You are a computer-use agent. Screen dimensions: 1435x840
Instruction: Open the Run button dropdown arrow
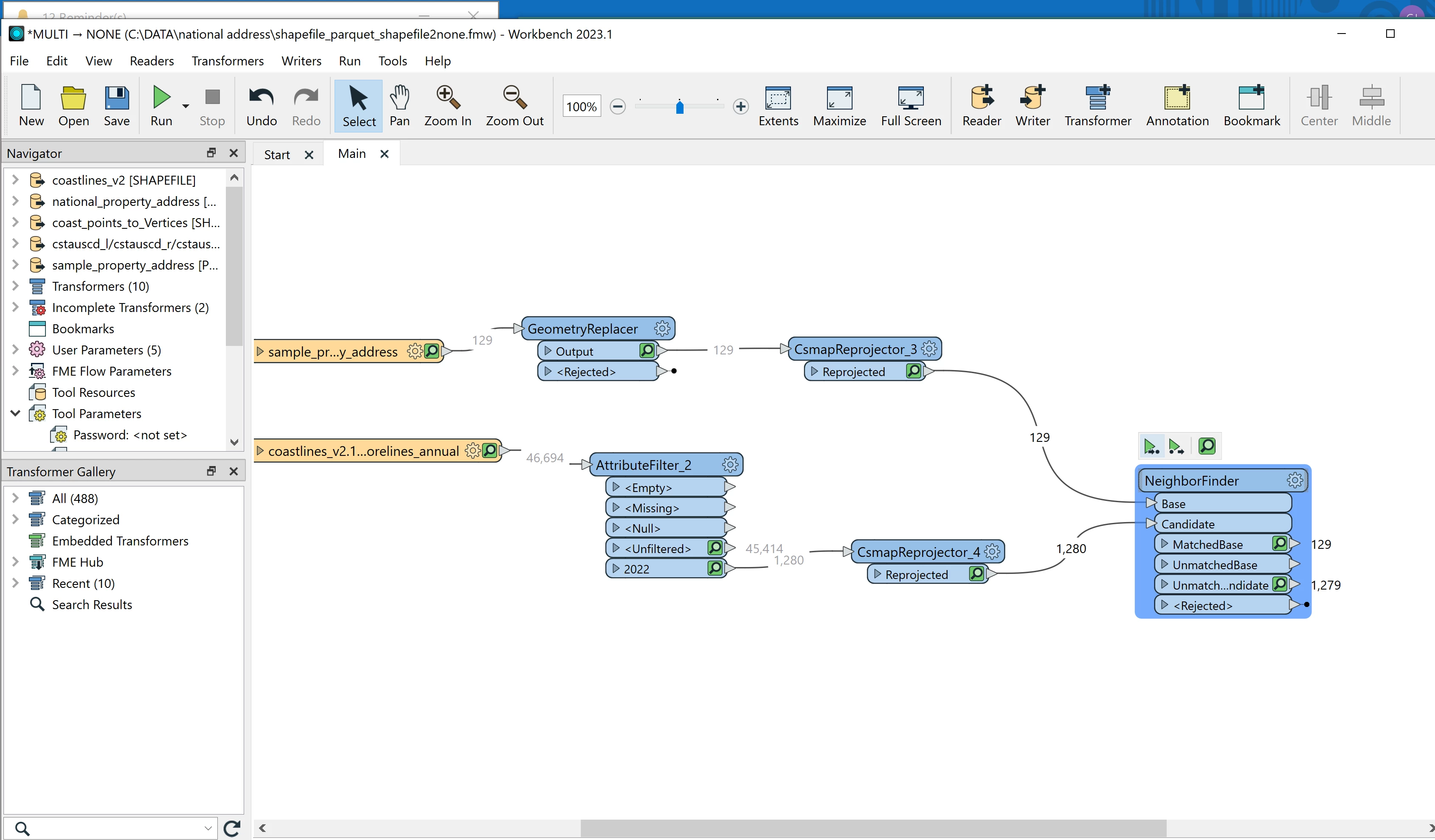click(186, 107)
